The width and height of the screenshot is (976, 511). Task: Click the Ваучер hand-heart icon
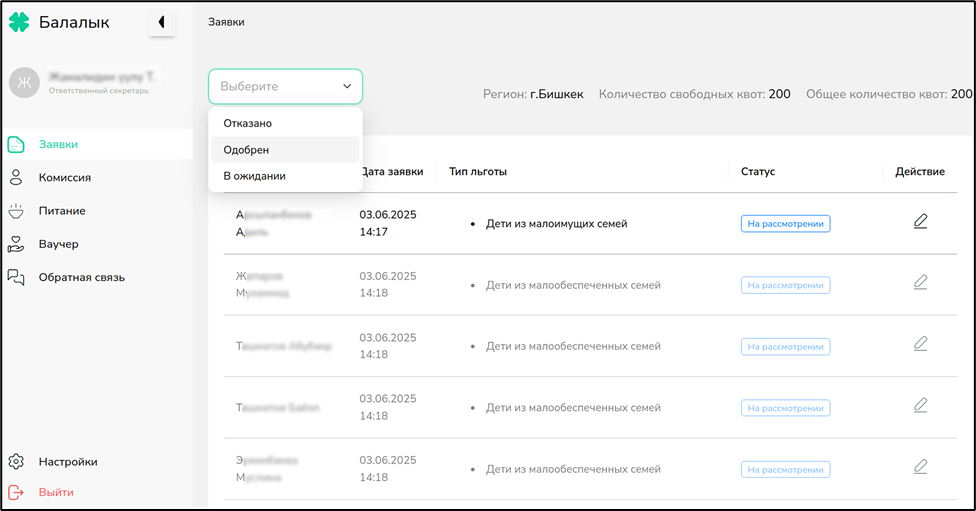tap(16, 244)
